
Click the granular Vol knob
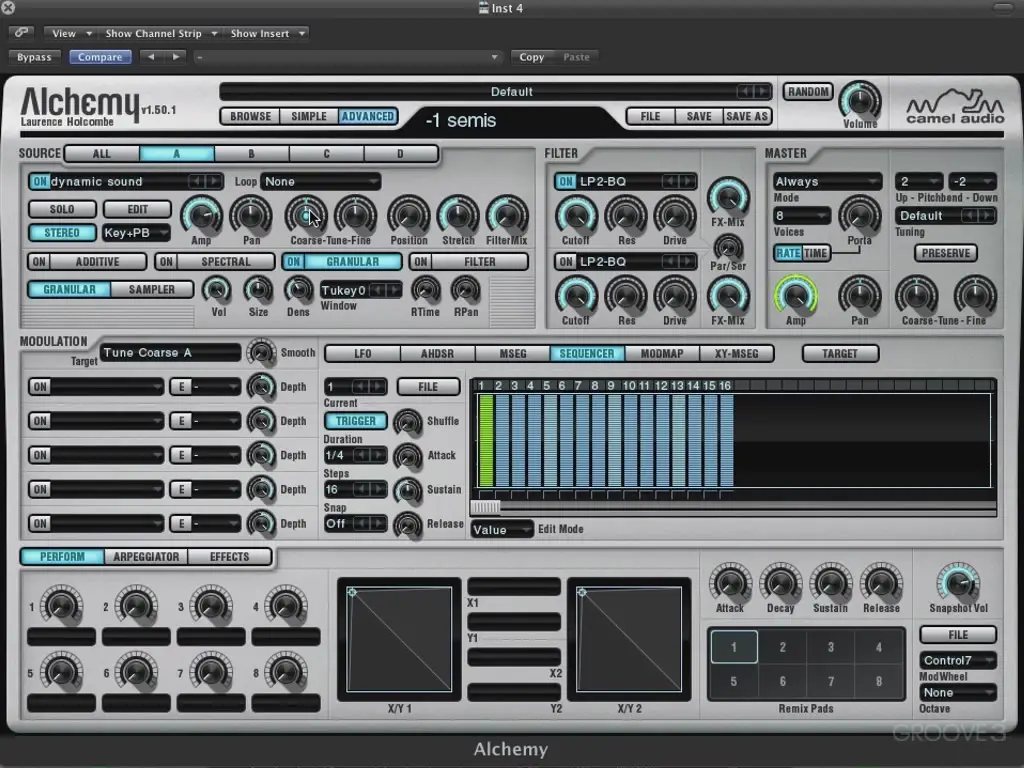pyautogui.click(x=217, y=290)
